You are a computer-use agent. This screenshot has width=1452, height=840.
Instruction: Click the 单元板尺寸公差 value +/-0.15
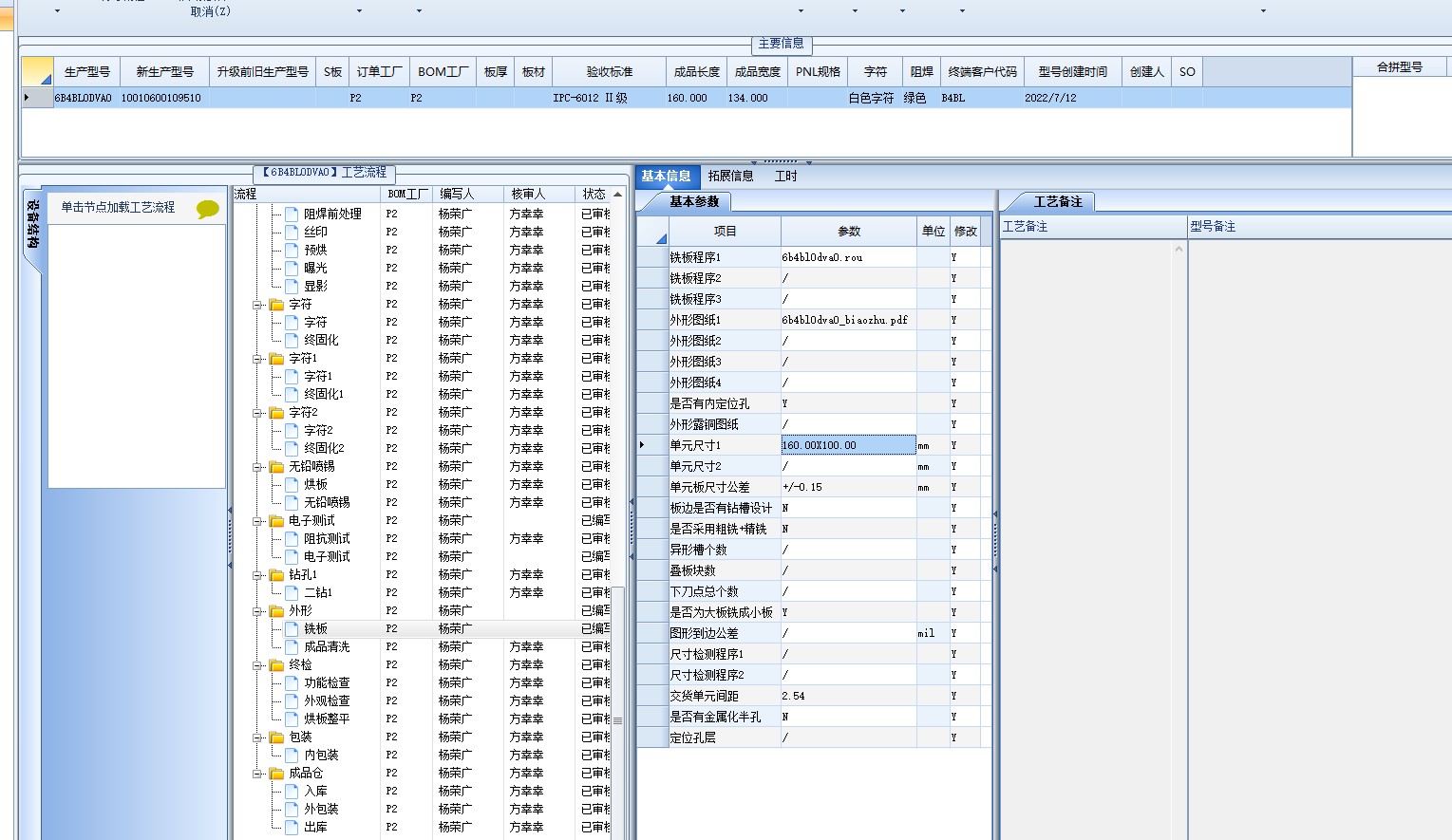tap(848, 487)
